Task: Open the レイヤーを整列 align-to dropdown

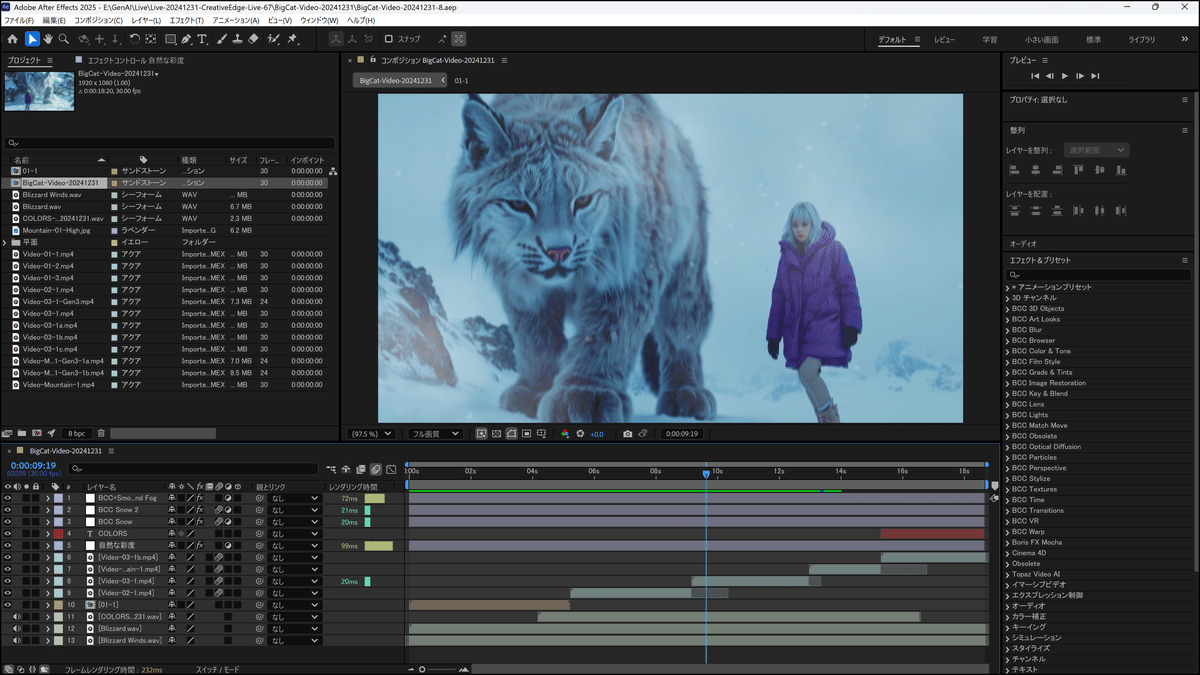Action: point(1097,150)
